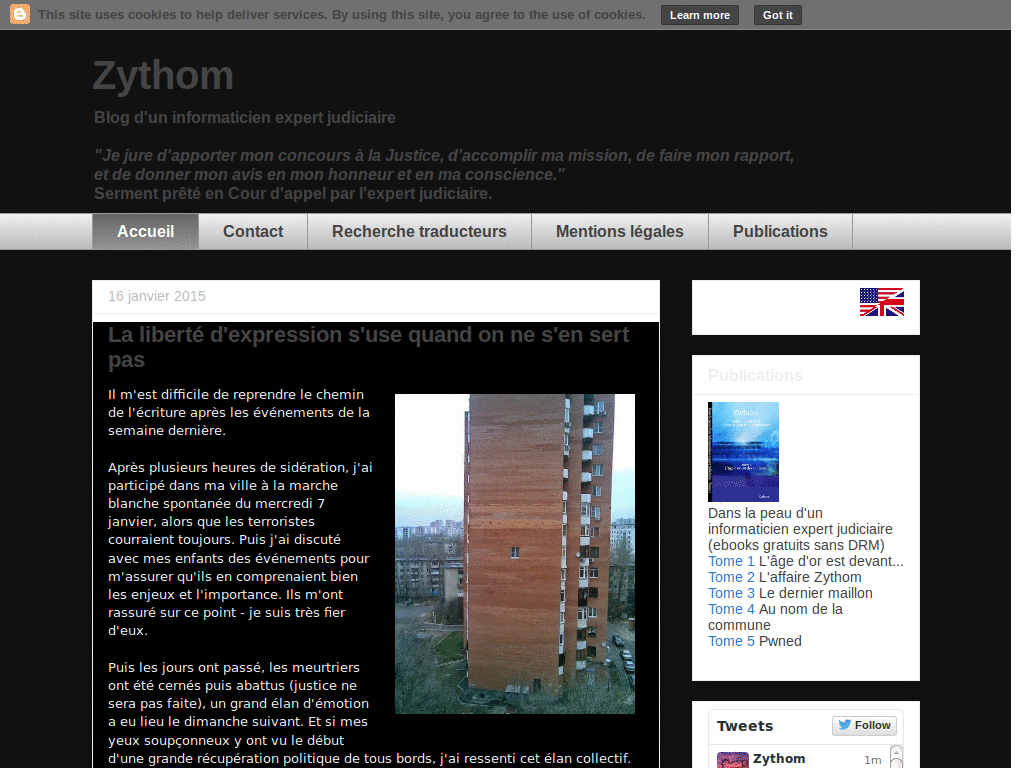Viewport: 1024px width, 768px height.
Task: Open the article La liberté d'expression s'use
Action: pyautogui.click(x=369, y=334)
